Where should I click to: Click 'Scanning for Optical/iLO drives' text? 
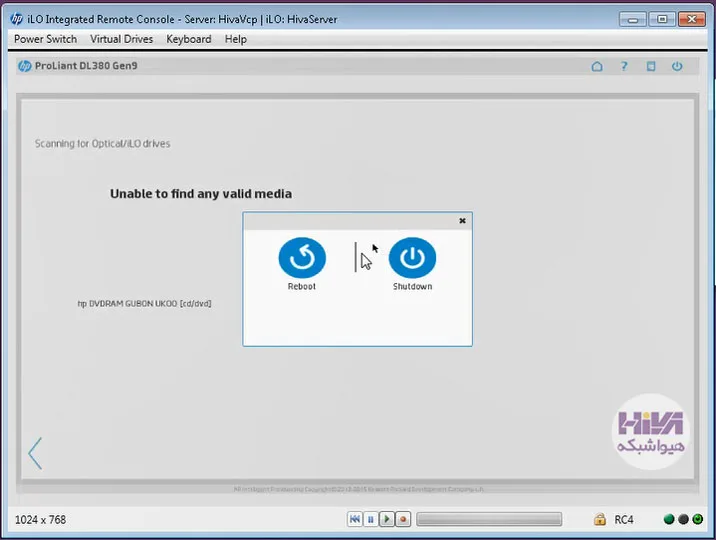[x=103, y=144]
